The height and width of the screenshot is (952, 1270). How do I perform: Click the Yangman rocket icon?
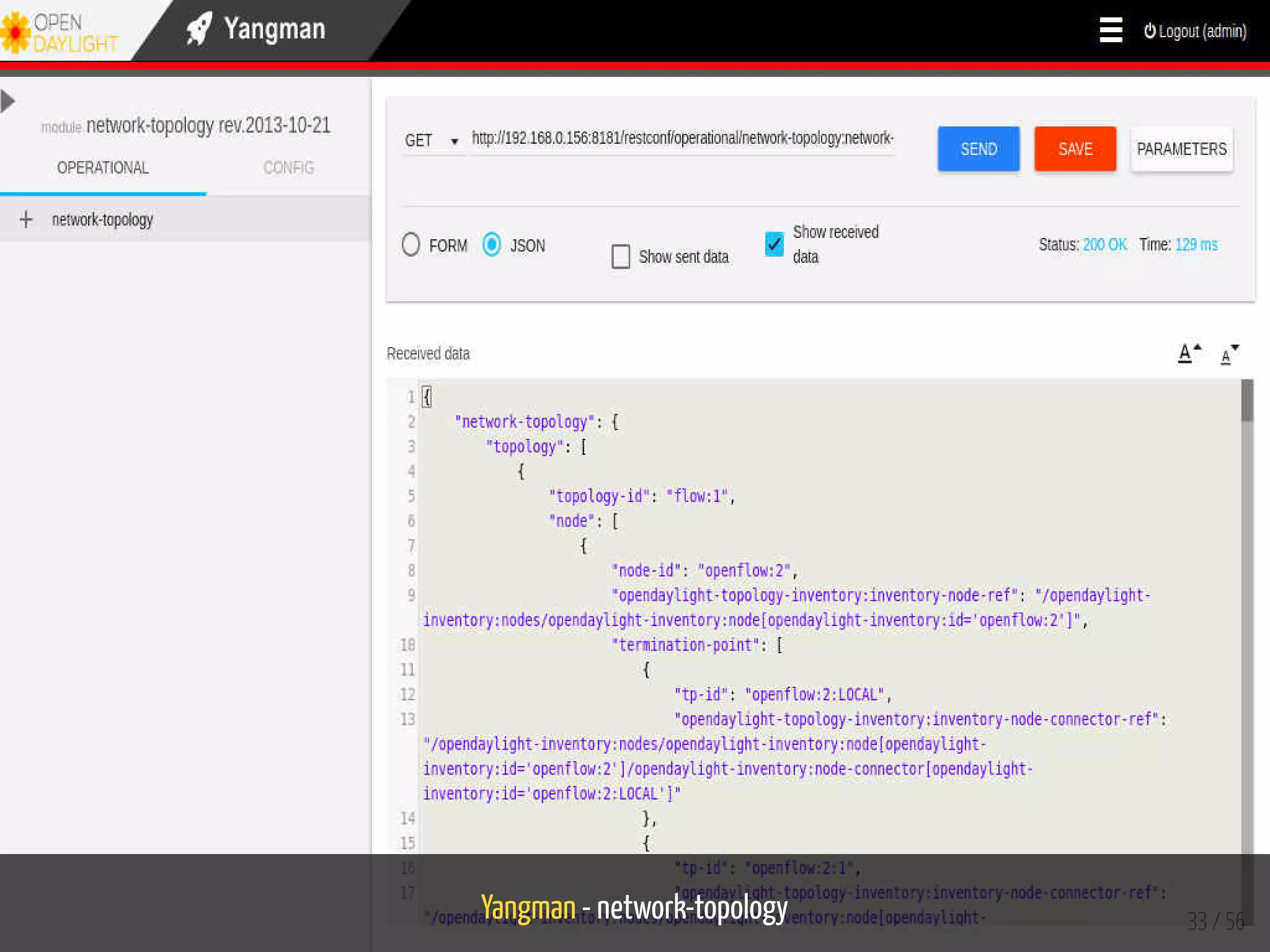pyautogui.click(x=199, y=29)
